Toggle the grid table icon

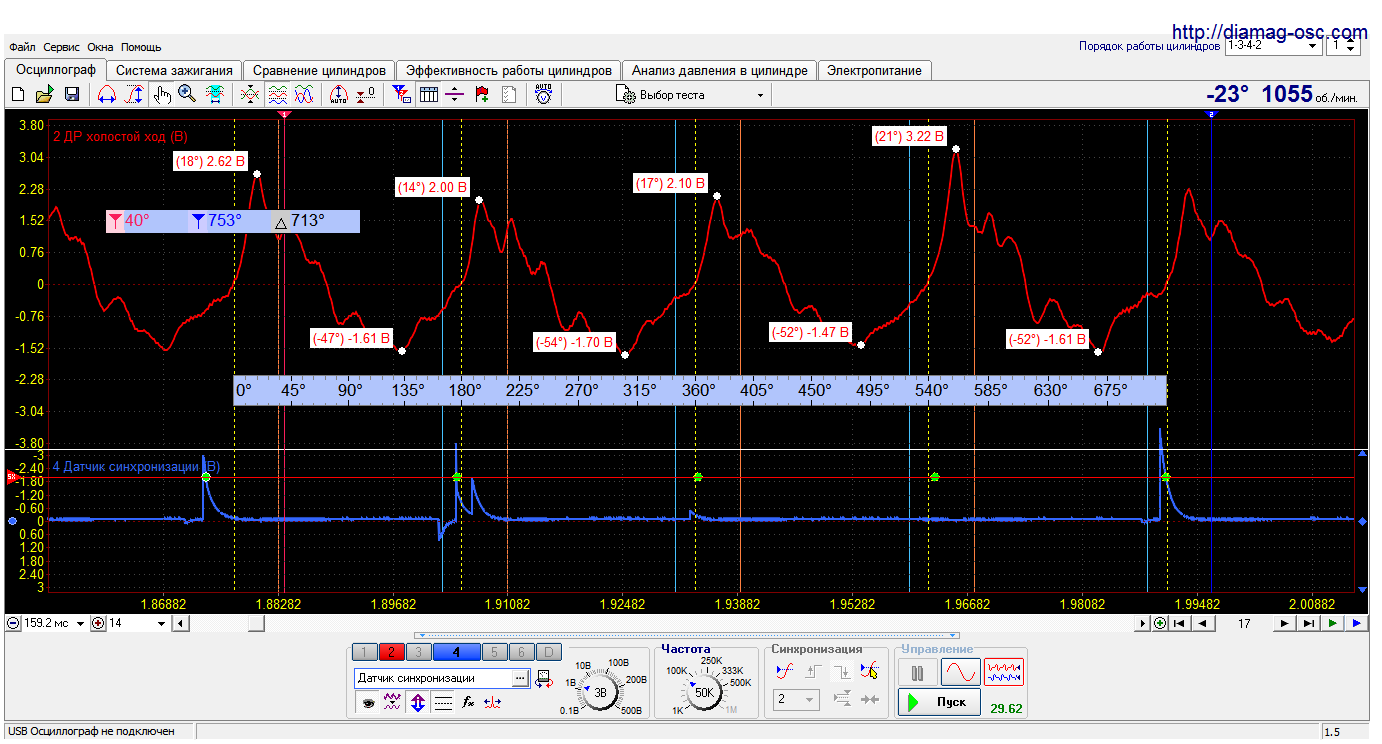click(x=428, y=95)
